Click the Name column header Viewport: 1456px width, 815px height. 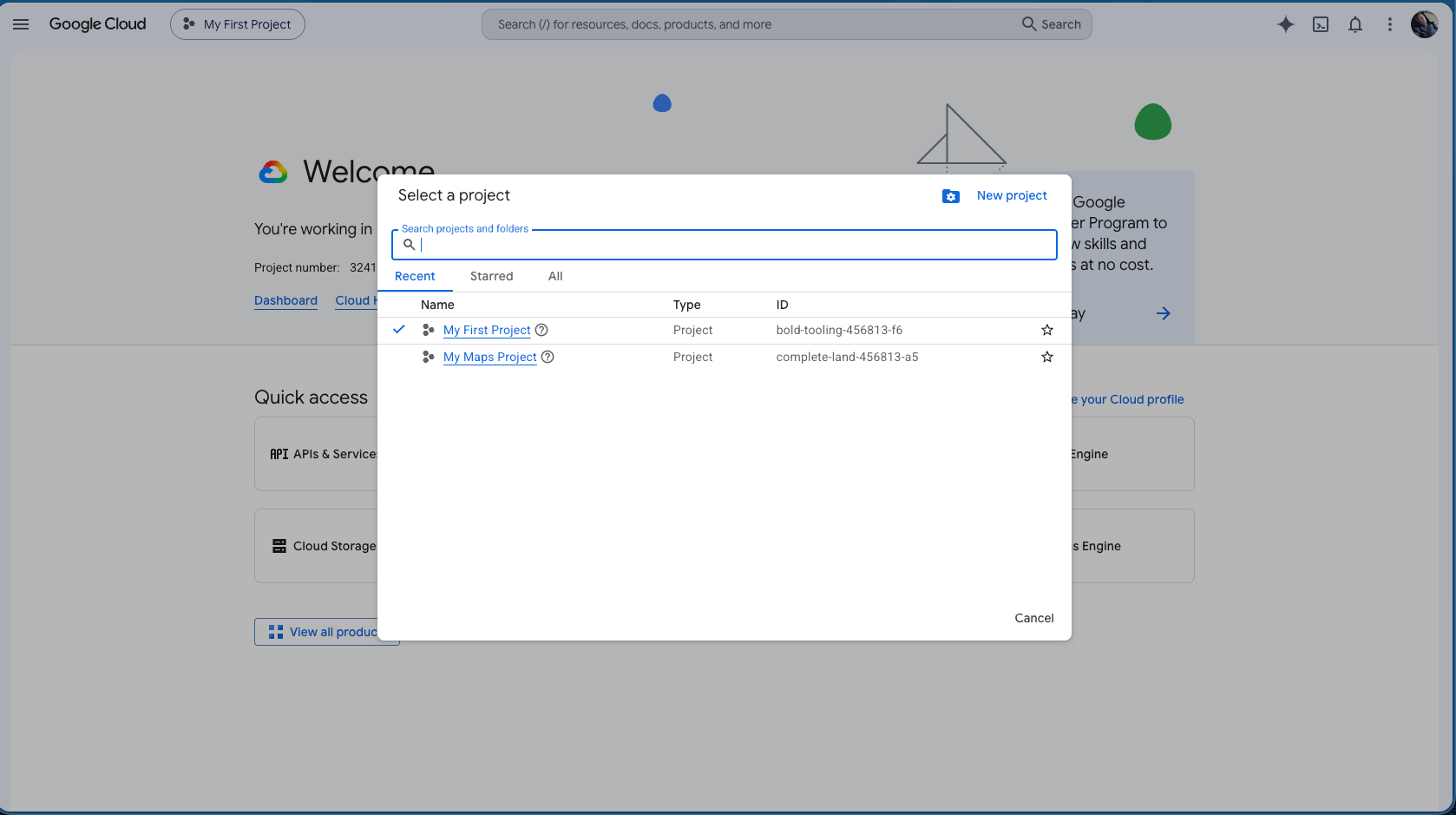pyautogui.click(x=437, y=305)
